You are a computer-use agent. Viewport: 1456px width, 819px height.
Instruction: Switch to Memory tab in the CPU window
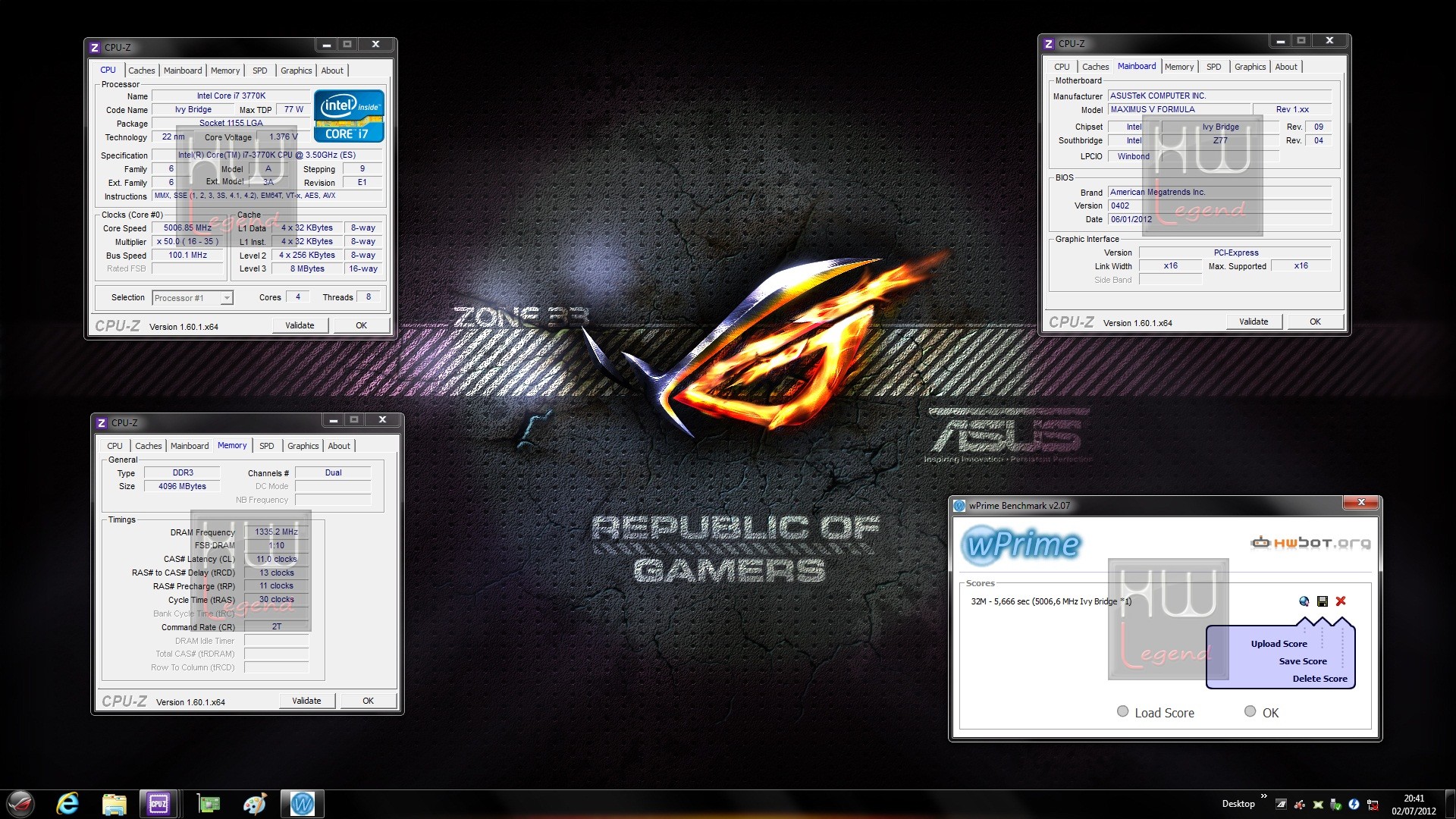pos(225,71)
